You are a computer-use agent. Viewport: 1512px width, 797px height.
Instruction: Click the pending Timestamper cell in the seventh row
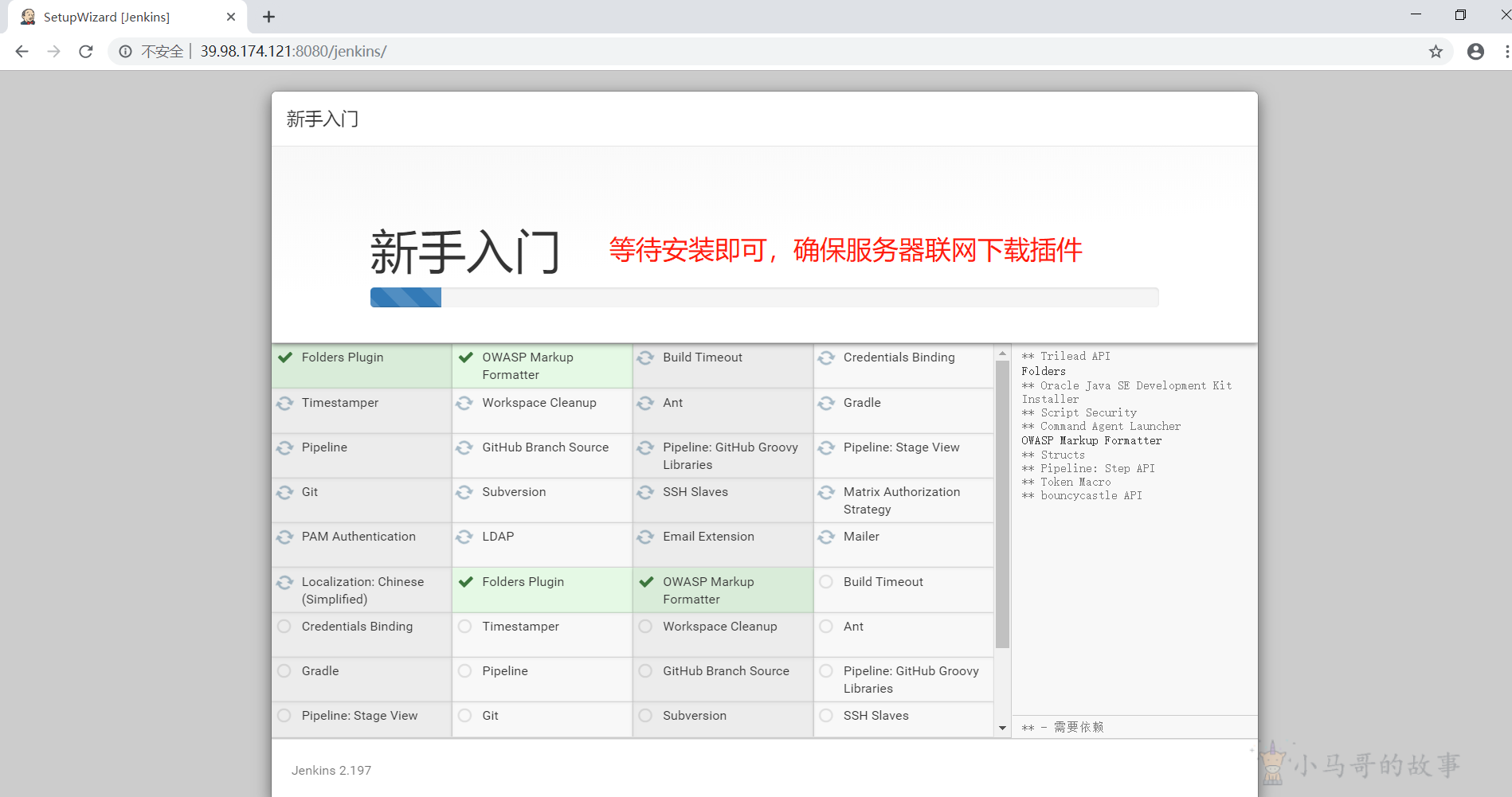[542, 635]
